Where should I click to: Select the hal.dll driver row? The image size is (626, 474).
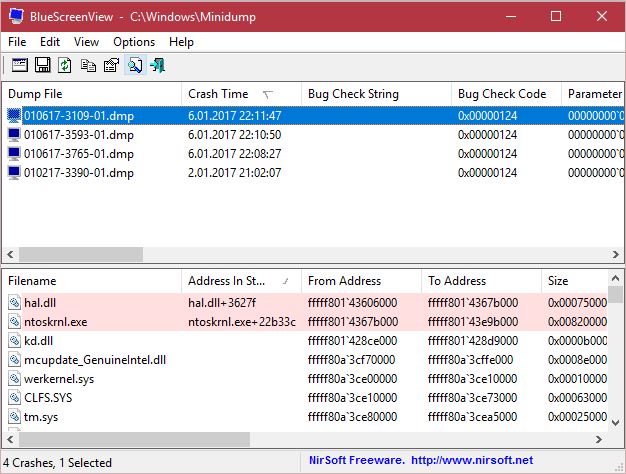pyautogui.click(x=305, y=303)
